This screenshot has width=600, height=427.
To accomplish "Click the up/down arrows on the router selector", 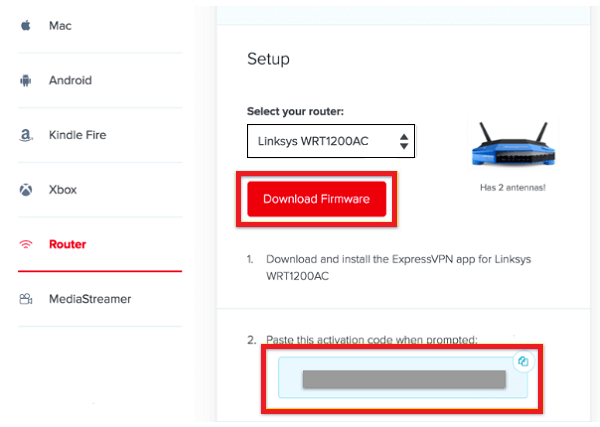I will coord(403,141).
